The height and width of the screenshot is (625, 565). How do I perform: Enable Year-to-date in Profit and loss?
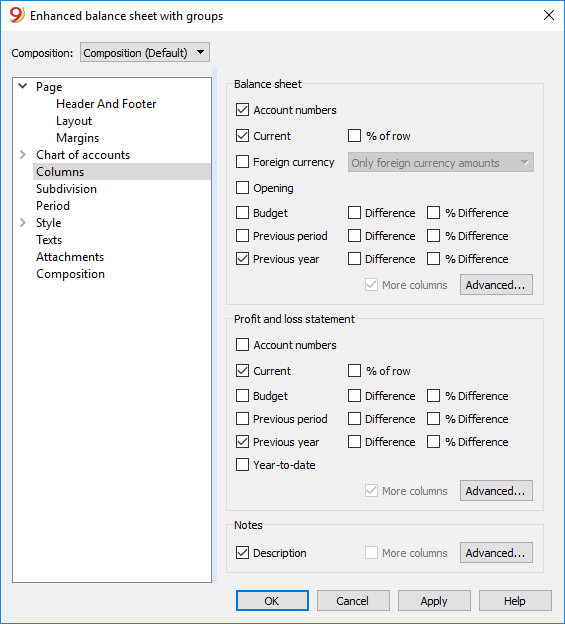(242, 464)
